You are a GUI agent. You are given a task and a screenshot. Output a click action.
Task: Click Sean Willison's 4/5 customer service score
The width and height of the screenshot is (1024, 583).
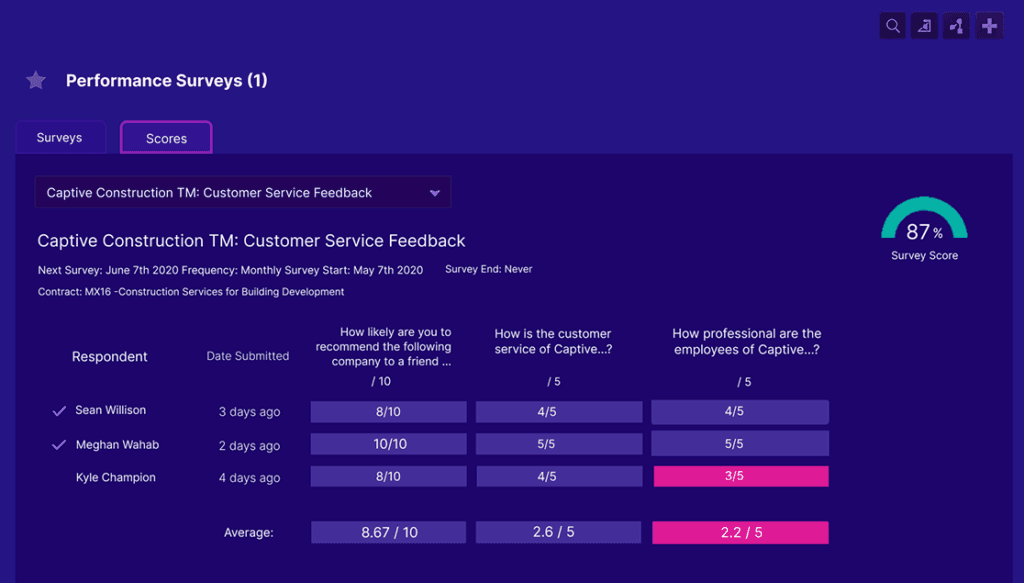point(558,411)
